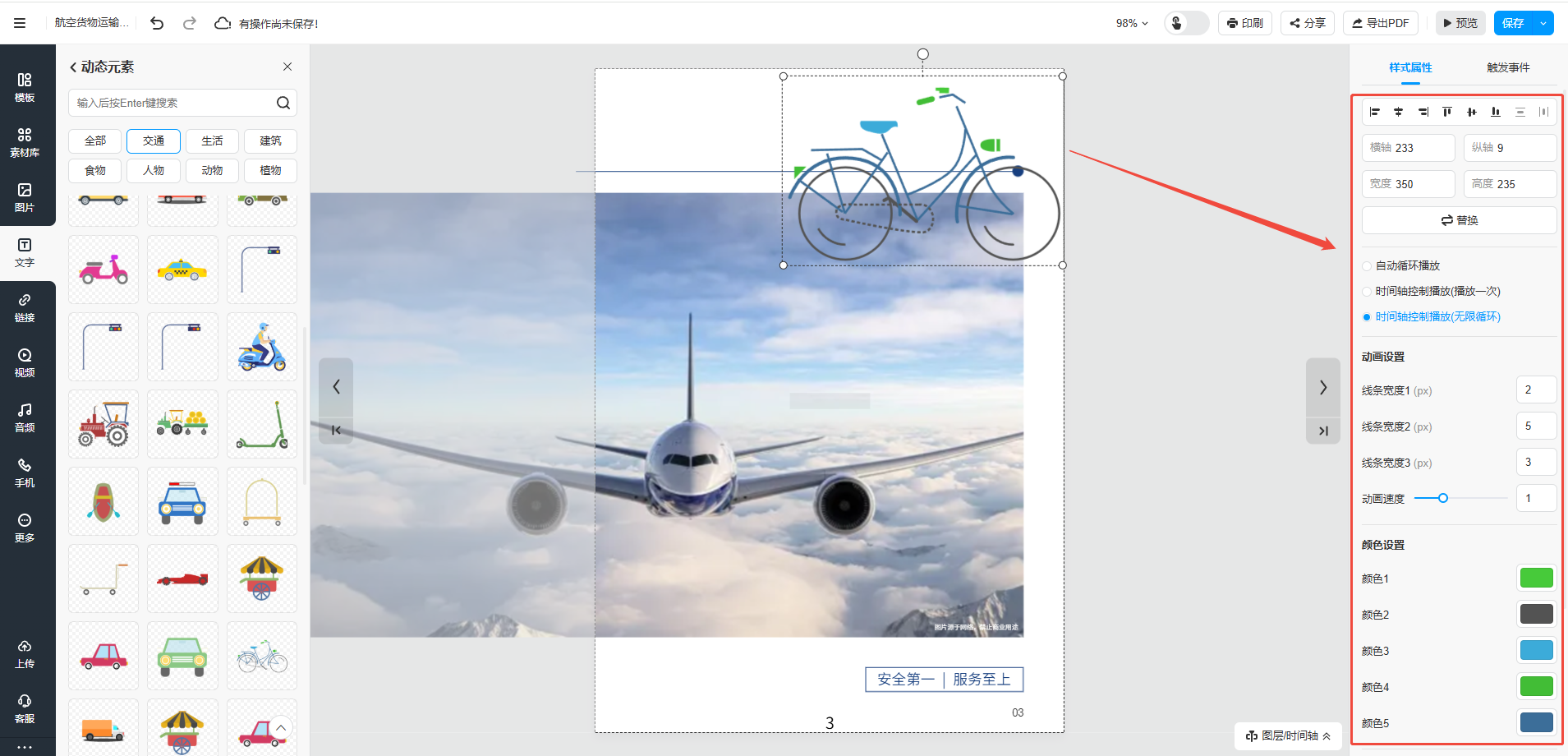This screenshot has height=756, width=1568.
Task: Click the 替换 replace button
Action: click(x=1459, y=220)
